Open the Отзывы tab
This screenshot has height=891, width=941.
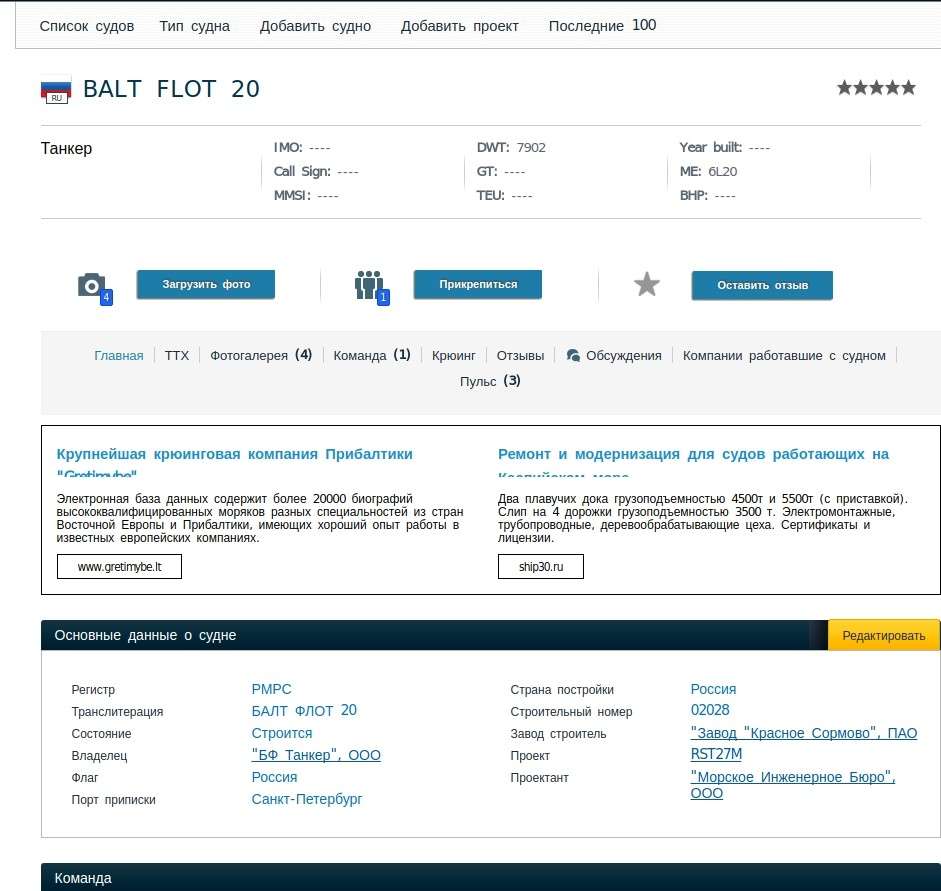[x=520, y=355]
